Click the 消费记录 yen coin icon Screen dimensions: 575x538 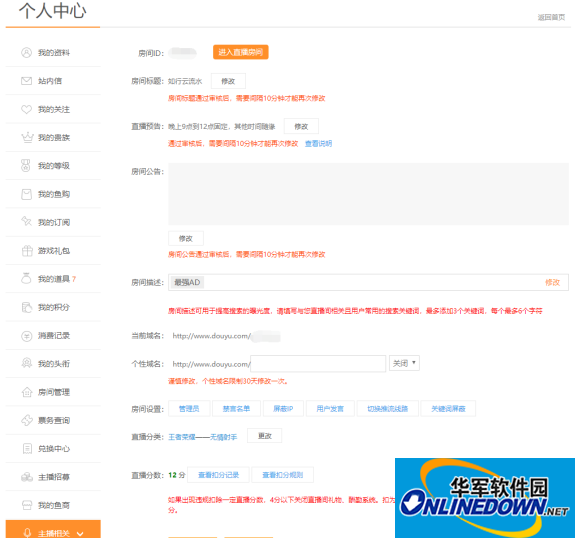[x=26, y=336]
